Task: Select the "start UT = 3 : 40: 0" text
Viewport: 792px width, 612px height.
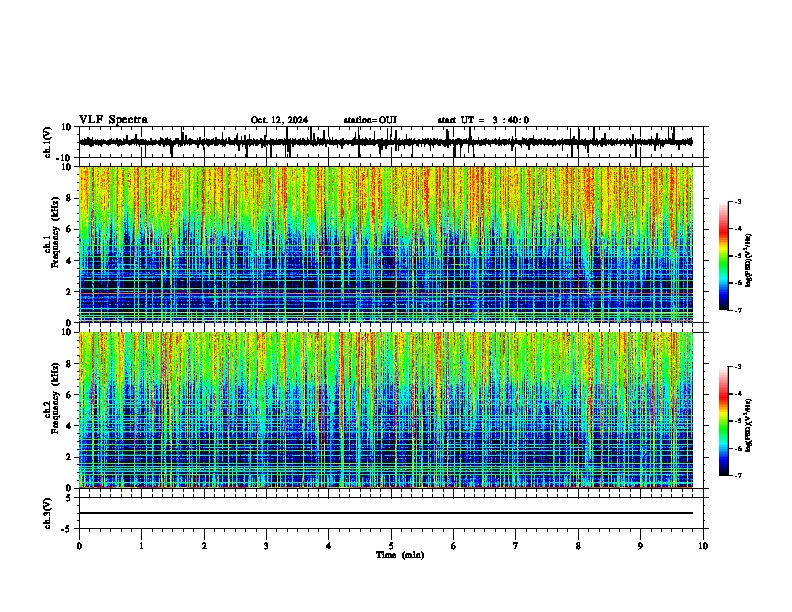Action: tap(483, 120)
